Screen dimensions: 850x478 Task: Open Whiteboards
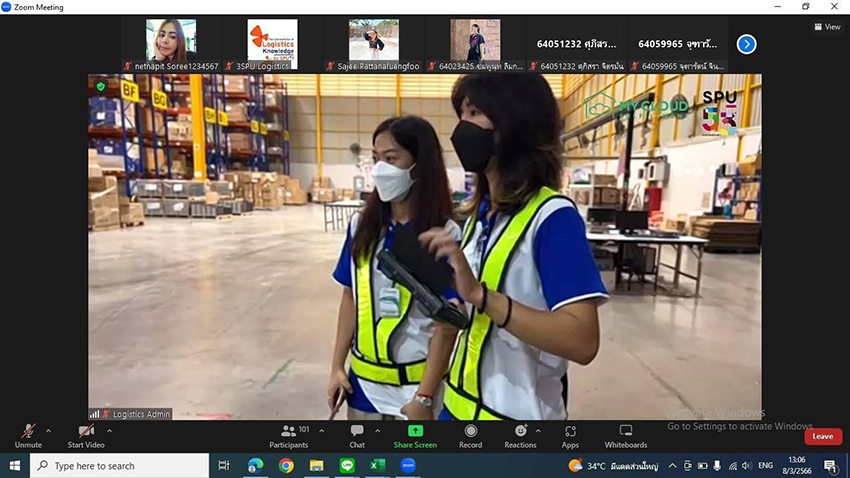pyautogui.click(x=626, y=436)
